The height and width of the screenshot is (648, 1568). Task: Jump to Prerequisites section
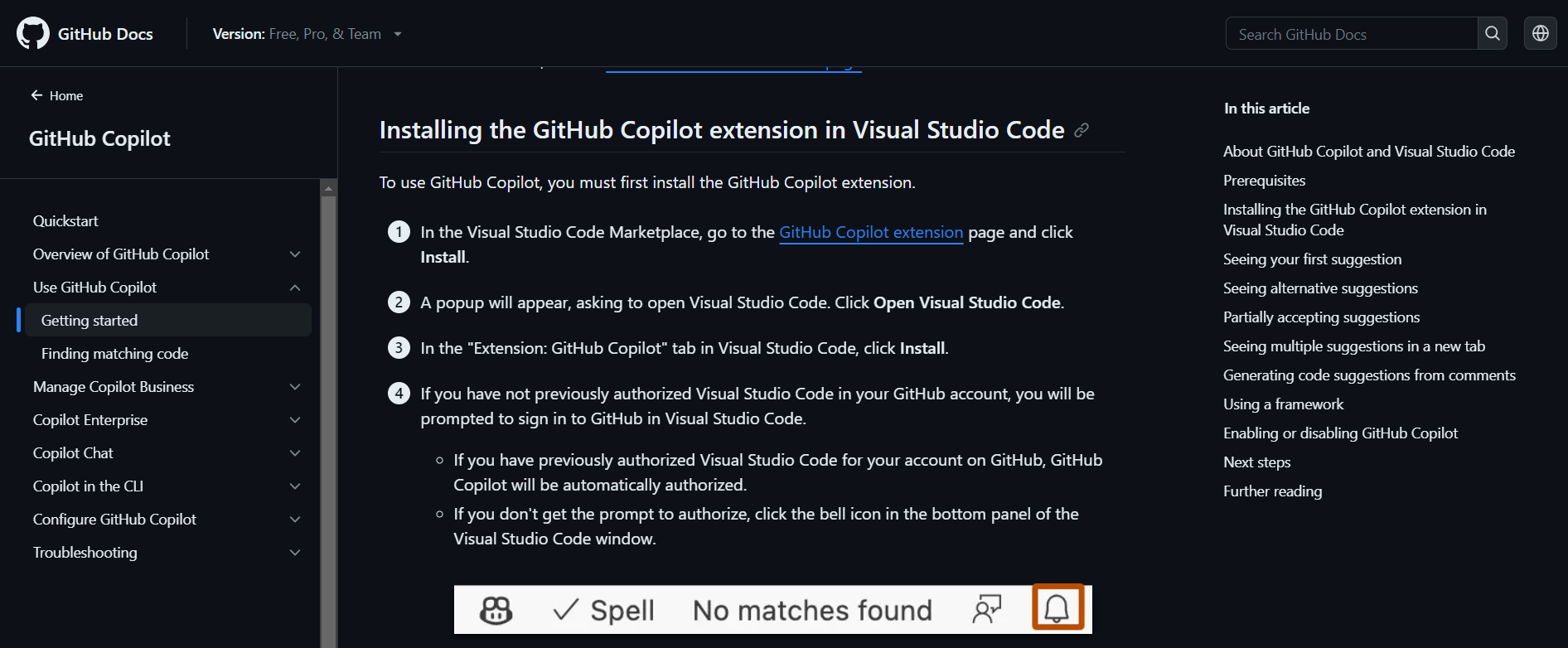pyautogui.click(x=1265, y=181)
